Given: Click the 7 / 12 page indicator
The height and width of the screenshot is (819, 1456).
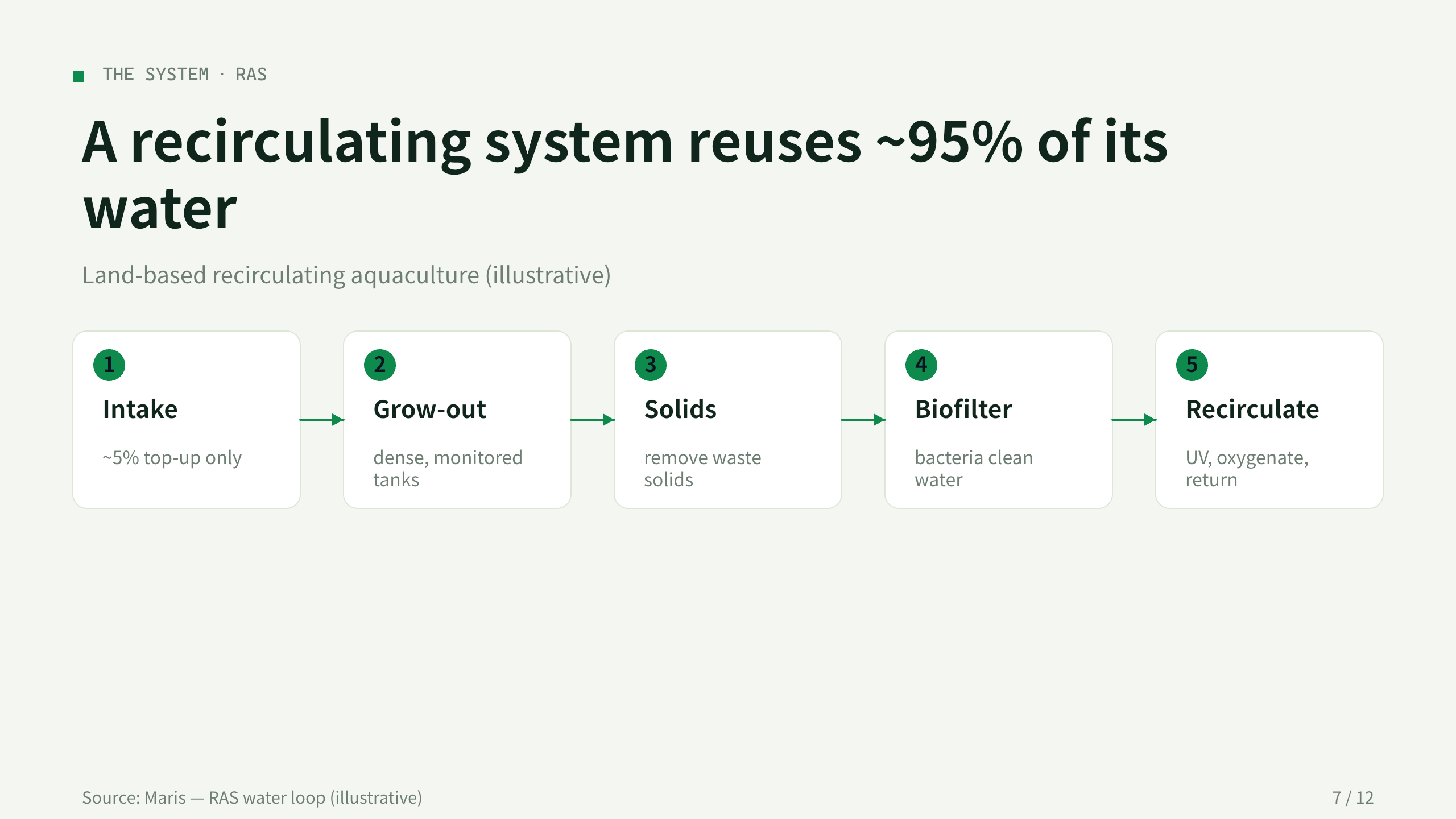Looking at the screenshot, I should 1353,797.
